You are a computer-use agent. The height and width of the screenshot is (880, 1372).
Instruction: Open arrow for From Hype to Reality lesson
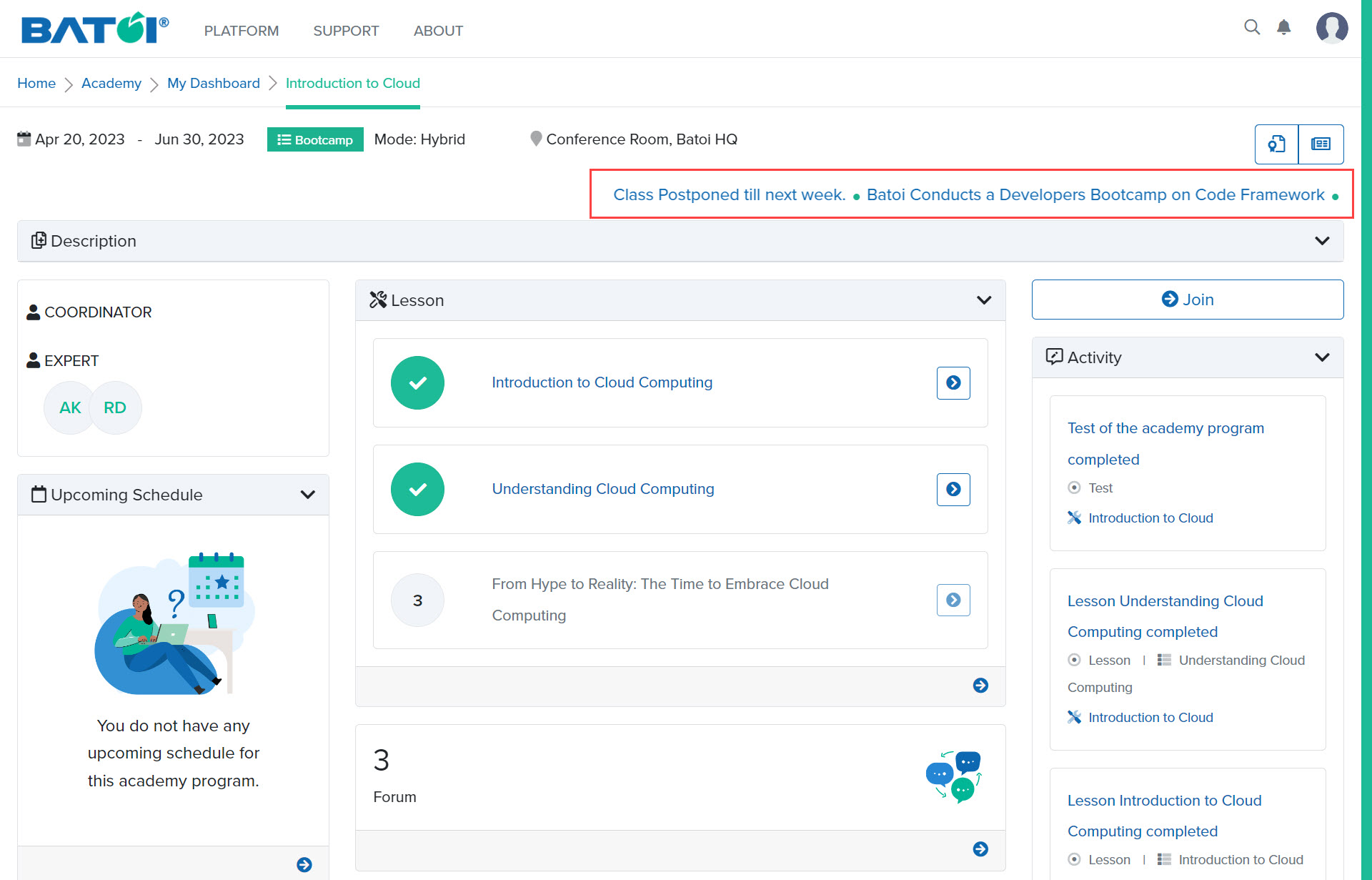tap(953, 600)
